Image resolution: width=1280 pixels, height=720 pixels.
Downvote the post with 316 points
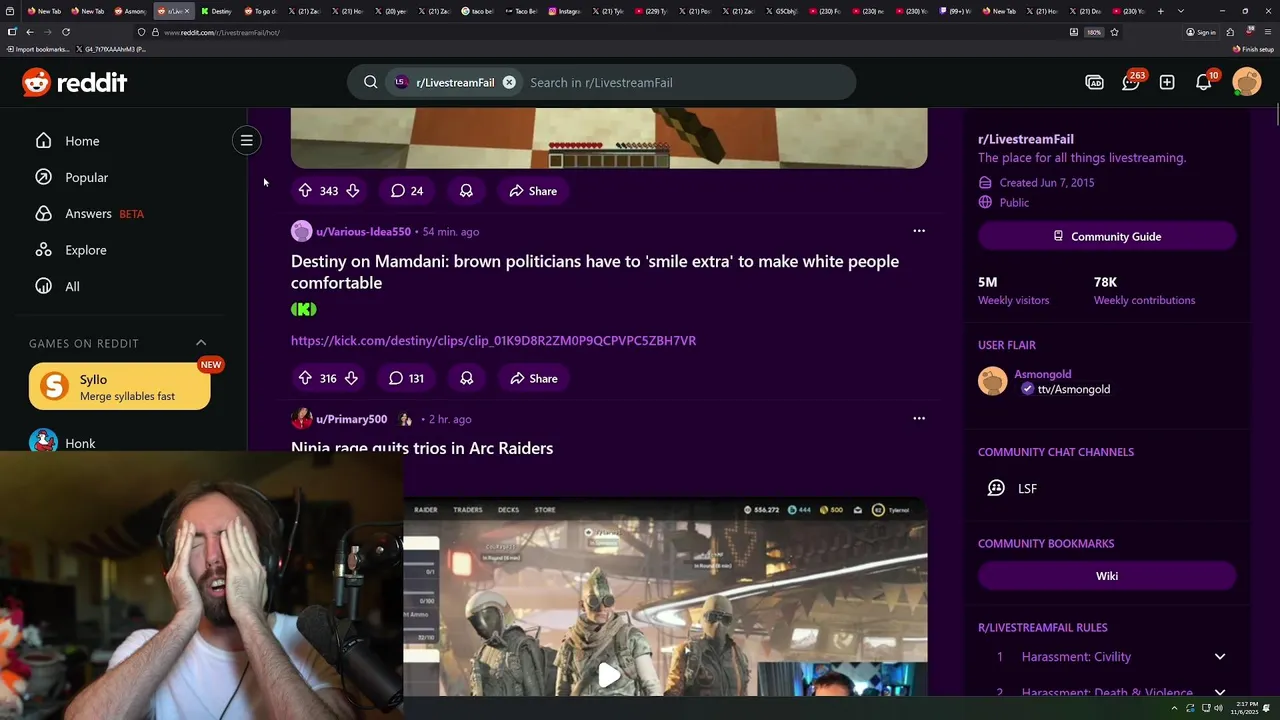pos(351,378)
